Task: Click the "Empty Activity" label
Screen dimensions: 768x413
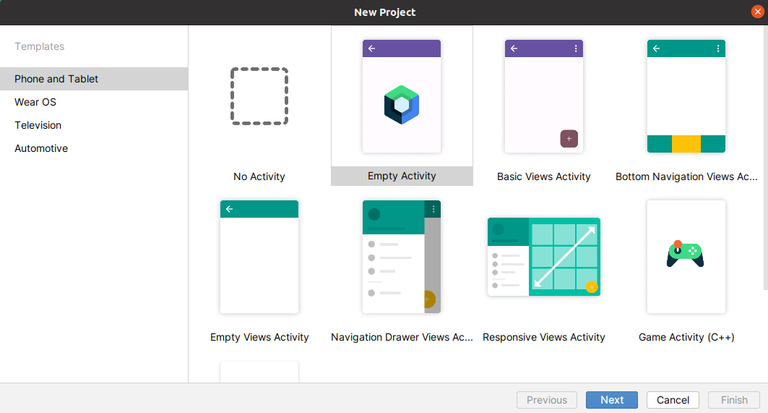Action: [x=402, y=176]
